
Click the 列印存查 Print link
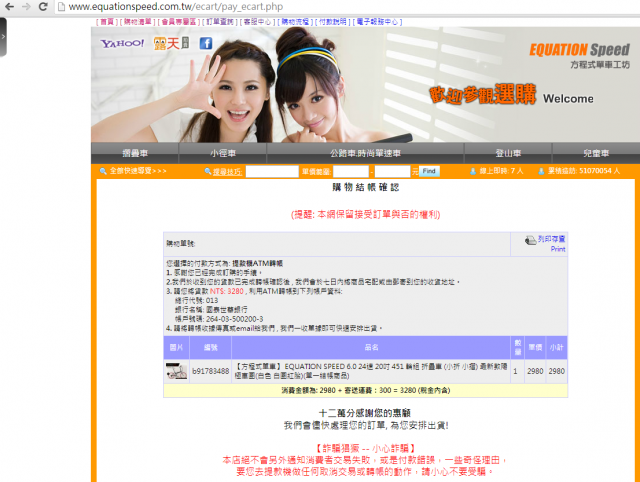(551, 244)
